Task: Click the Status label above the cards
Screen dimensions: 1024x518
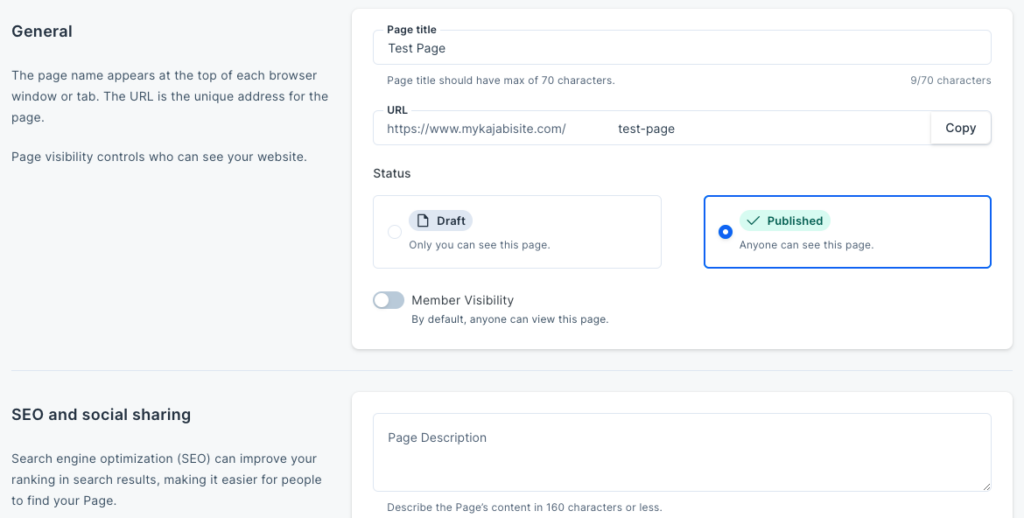Action: click(392, 173)
